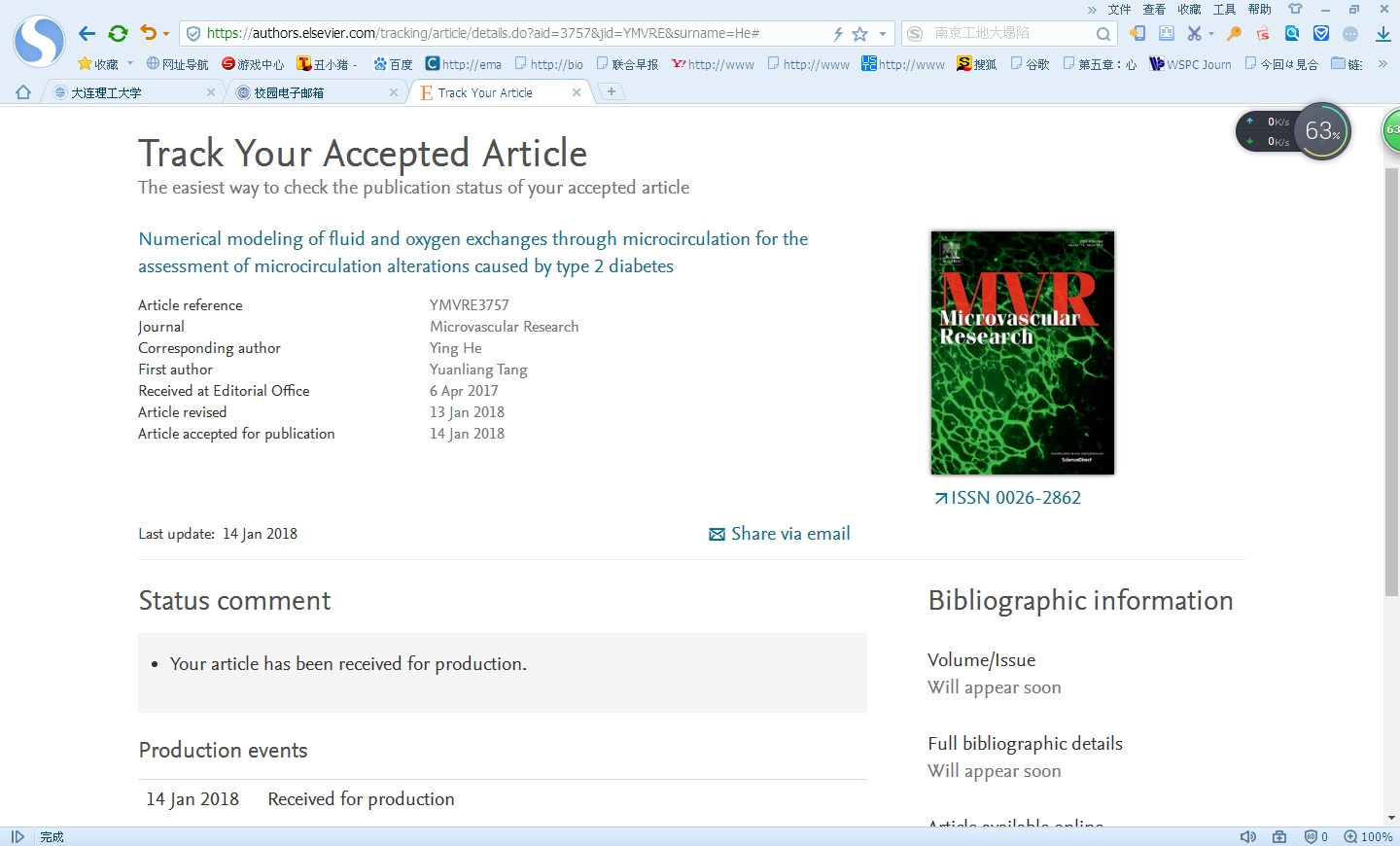Viewport: 1400px width, 846px height.
Task: Click the home icon beside the tabs
Action: pyautogui.click(x=23, y=92)
